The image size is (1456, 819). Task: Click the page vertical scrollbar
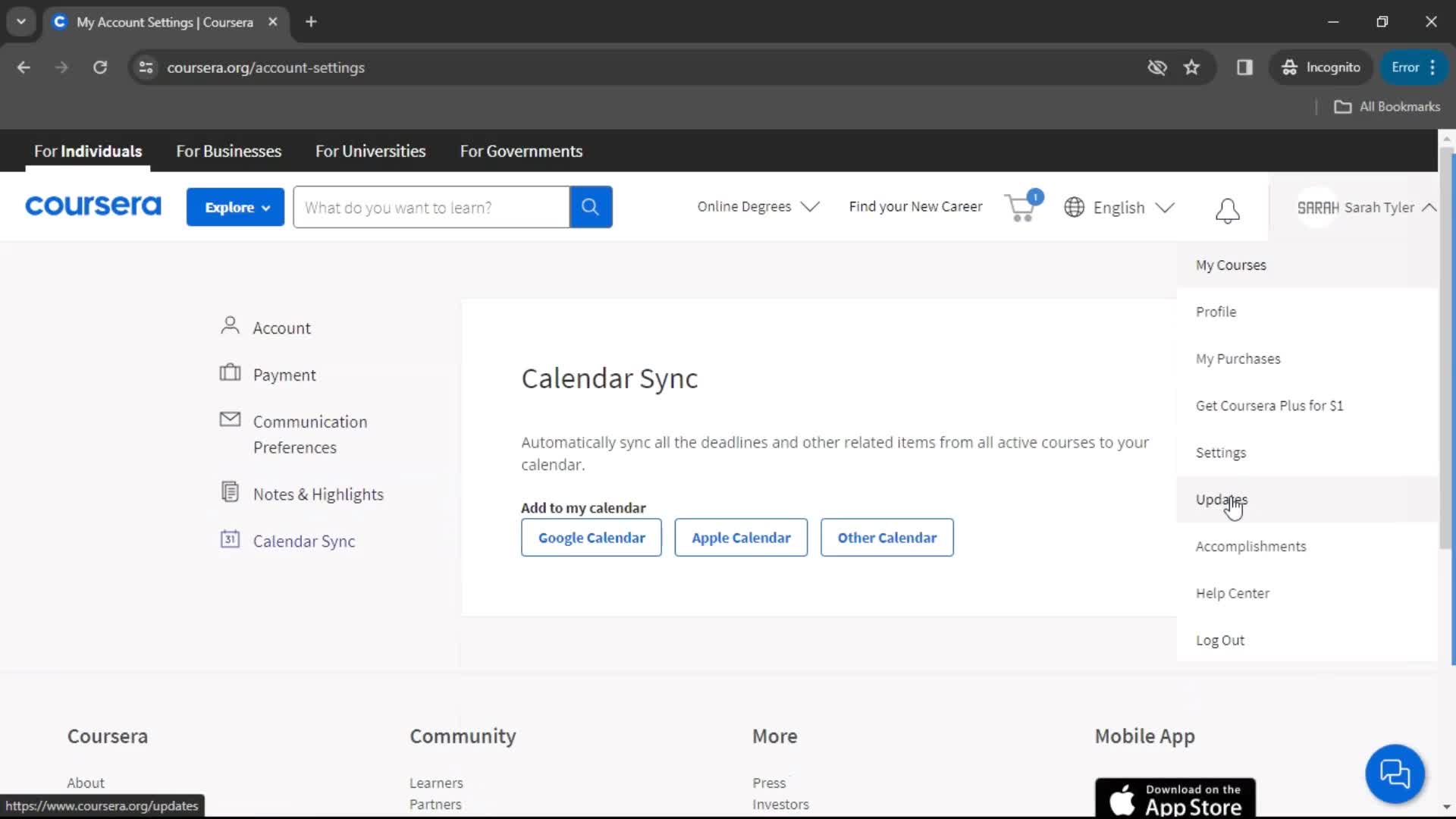pos(1446,349)
